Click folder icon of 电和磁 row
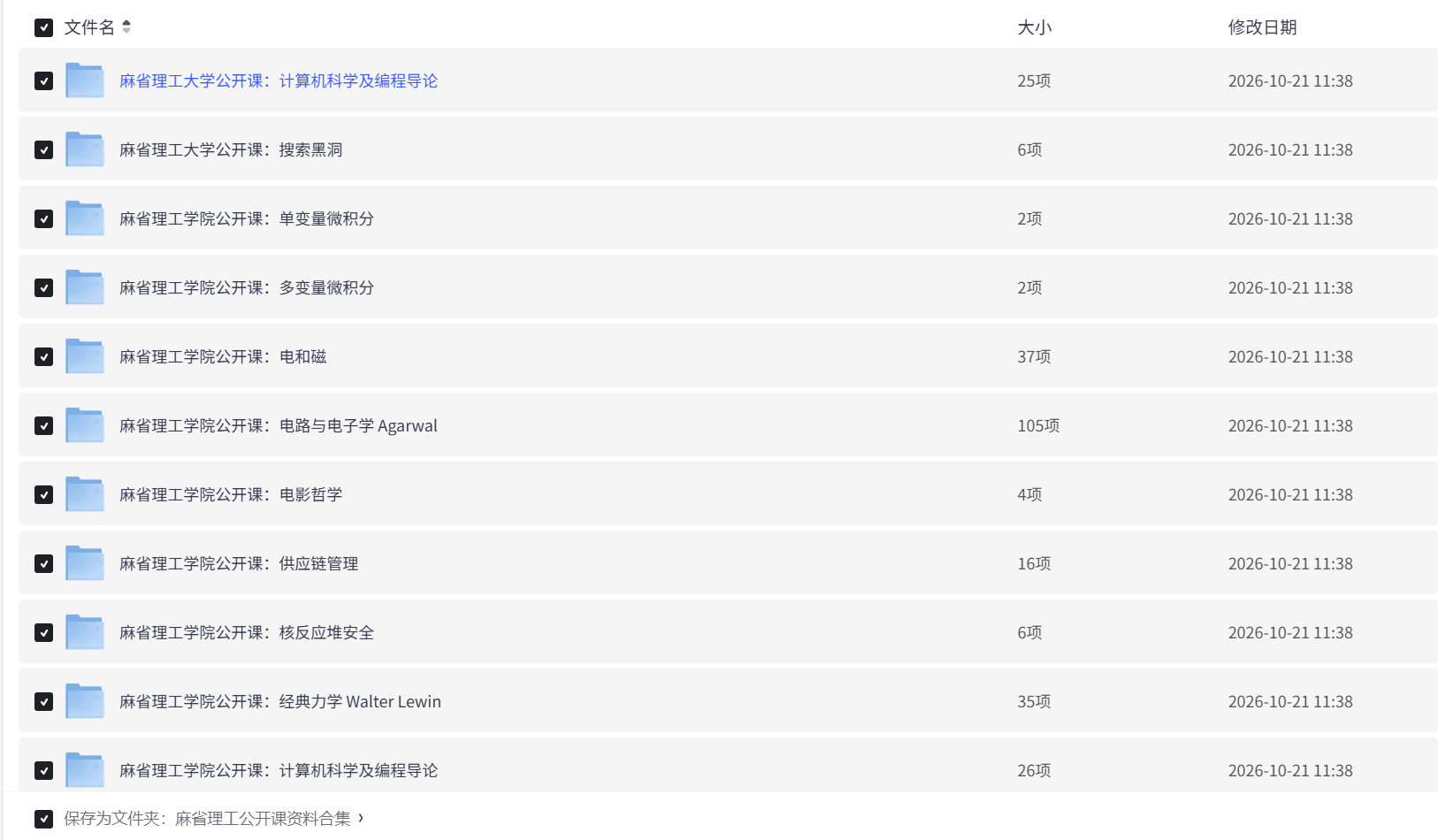Viewport: 1438px width, 840px height. point(85,356)
